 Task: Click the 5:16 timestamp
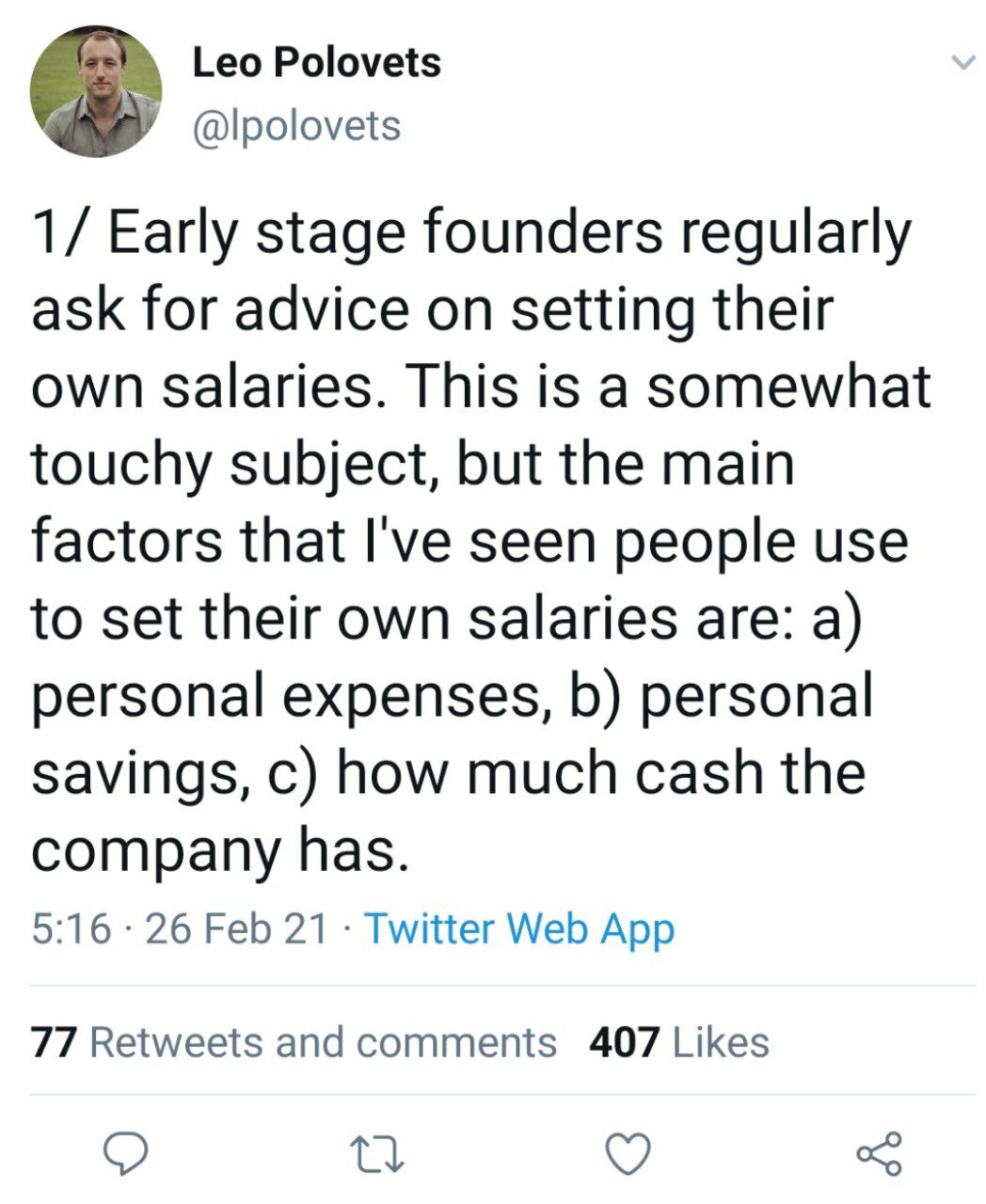coord(71,928)
